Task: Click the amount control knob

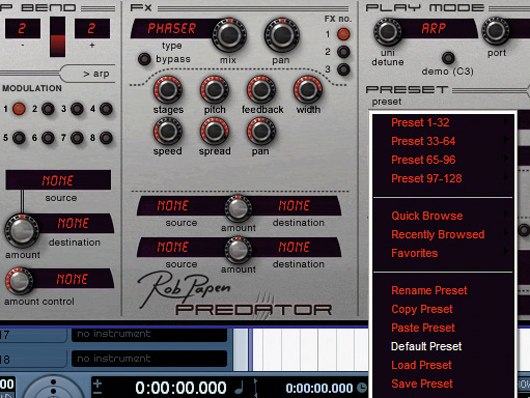Action: 19,281
